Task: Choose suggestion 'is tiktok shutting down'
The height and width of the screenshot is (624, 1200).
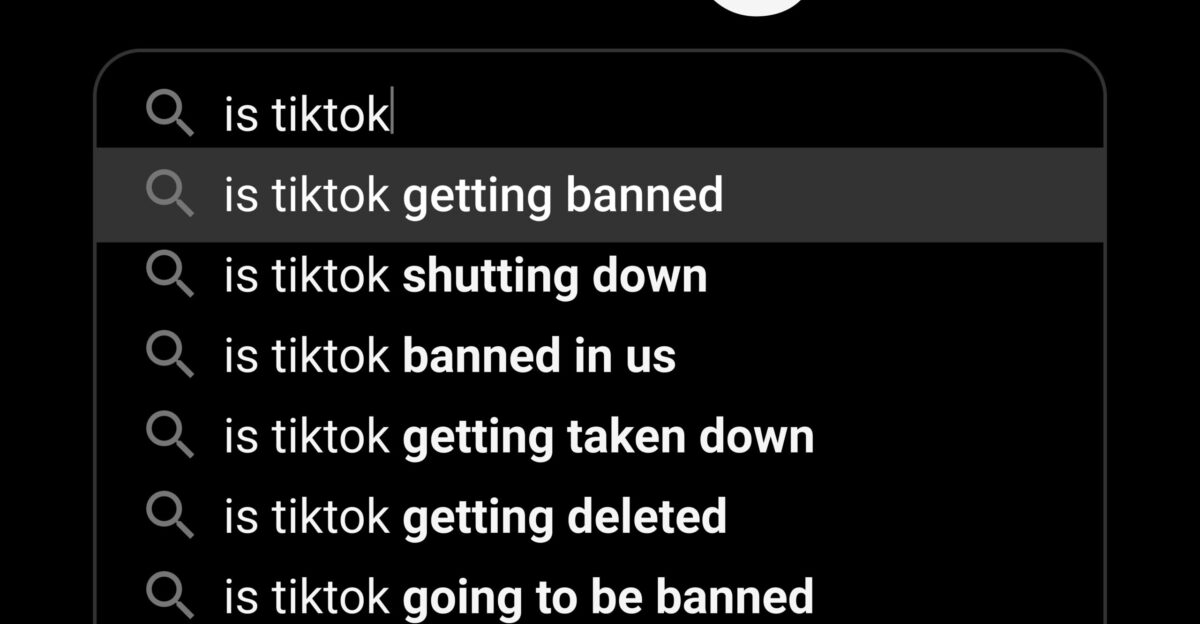Action: click(x=600, y=275)
